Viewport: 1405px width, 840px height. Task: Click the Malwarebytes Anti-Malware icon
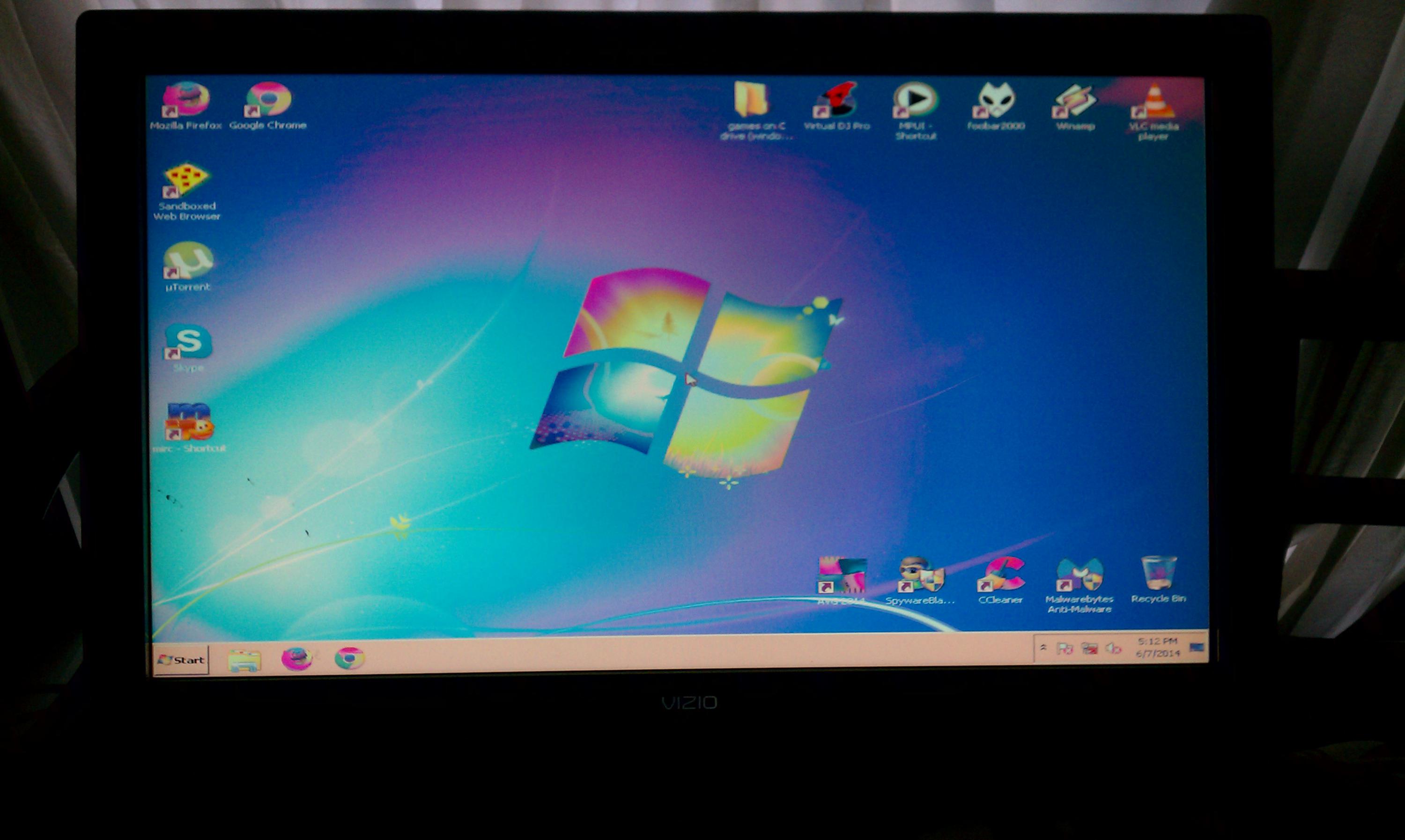[x=1079, y=575]
